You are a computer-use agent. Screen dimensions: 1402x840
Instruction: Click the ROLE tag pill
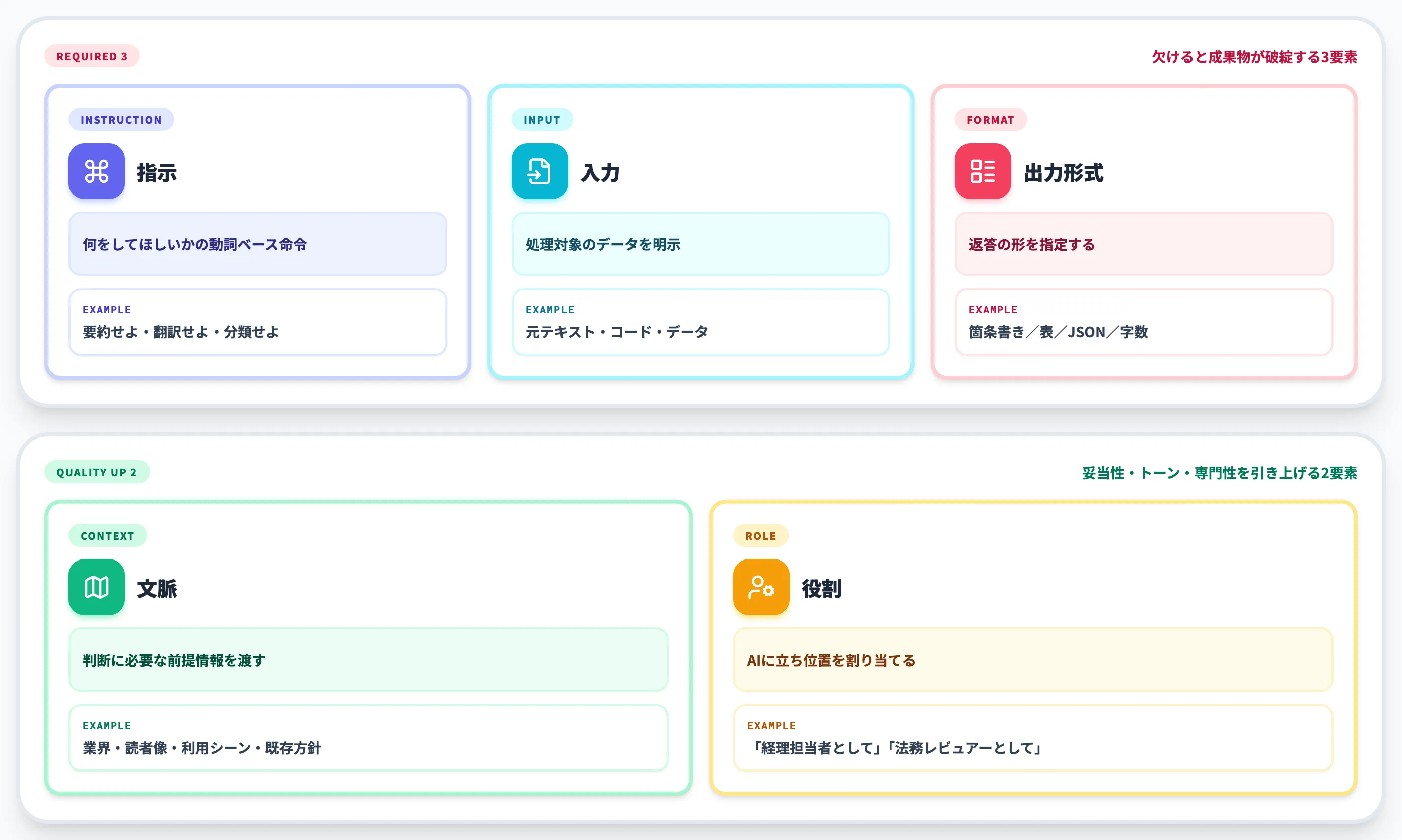click(761, 536)
